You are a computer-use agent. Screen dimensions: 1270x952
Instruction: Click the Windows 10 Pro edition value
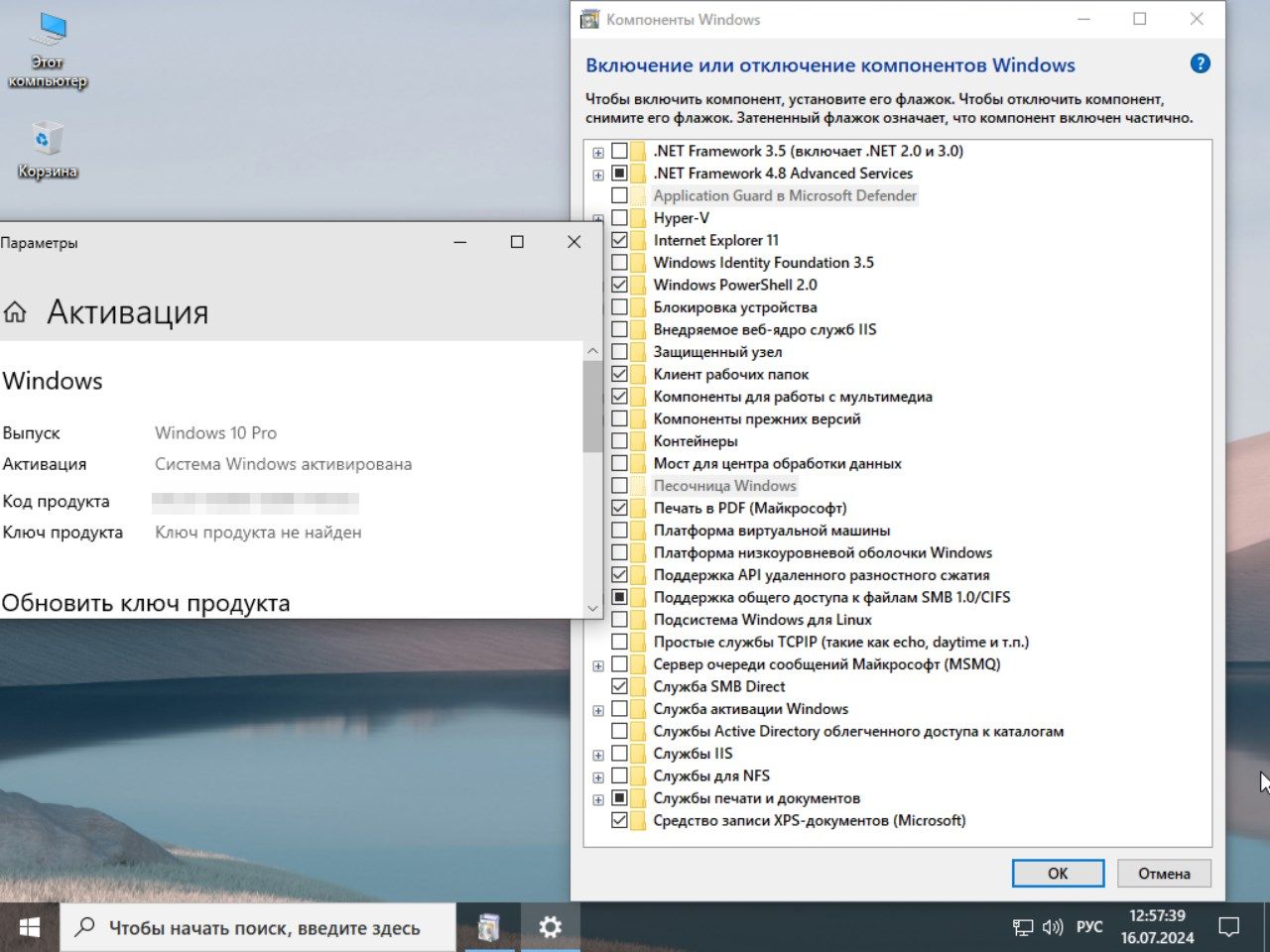coord(215,433)
